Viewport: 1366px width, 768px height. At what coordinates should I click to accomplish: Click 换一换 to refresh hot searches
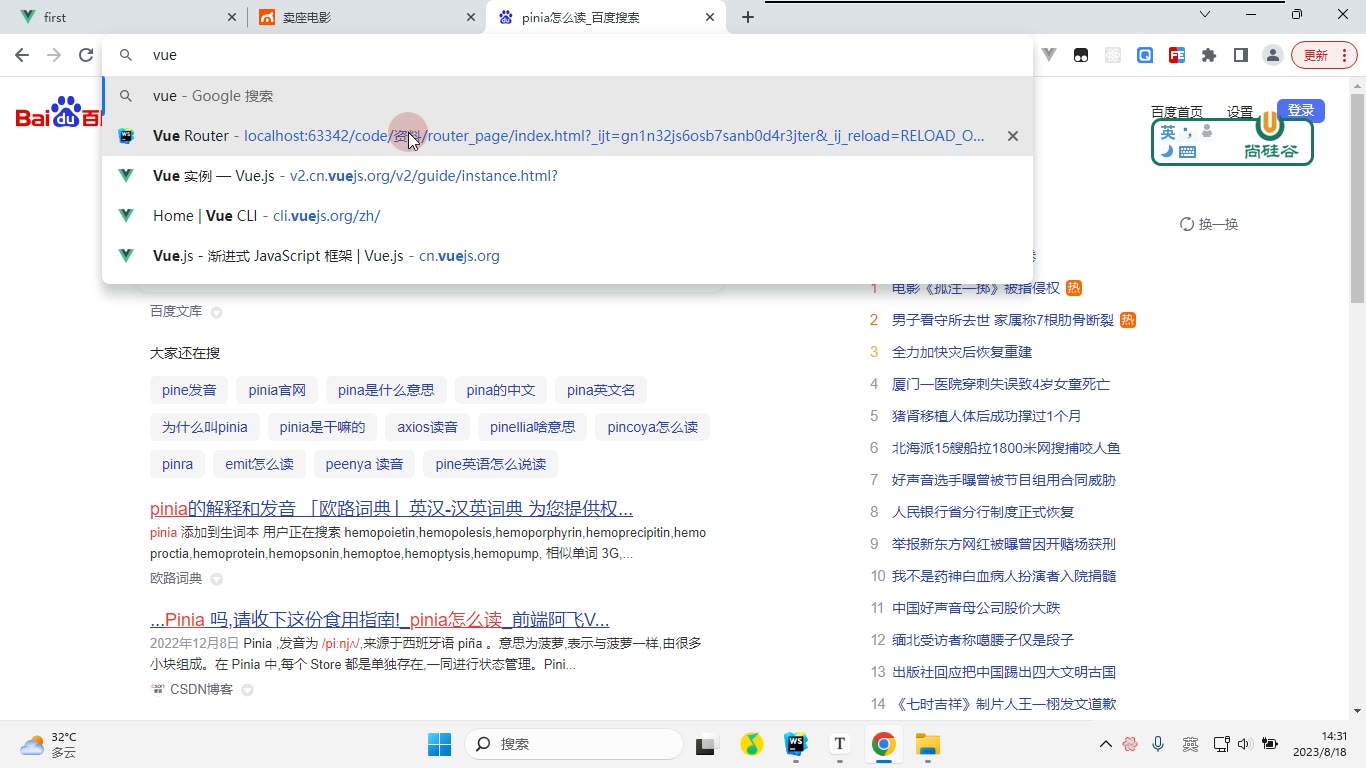1210,224
